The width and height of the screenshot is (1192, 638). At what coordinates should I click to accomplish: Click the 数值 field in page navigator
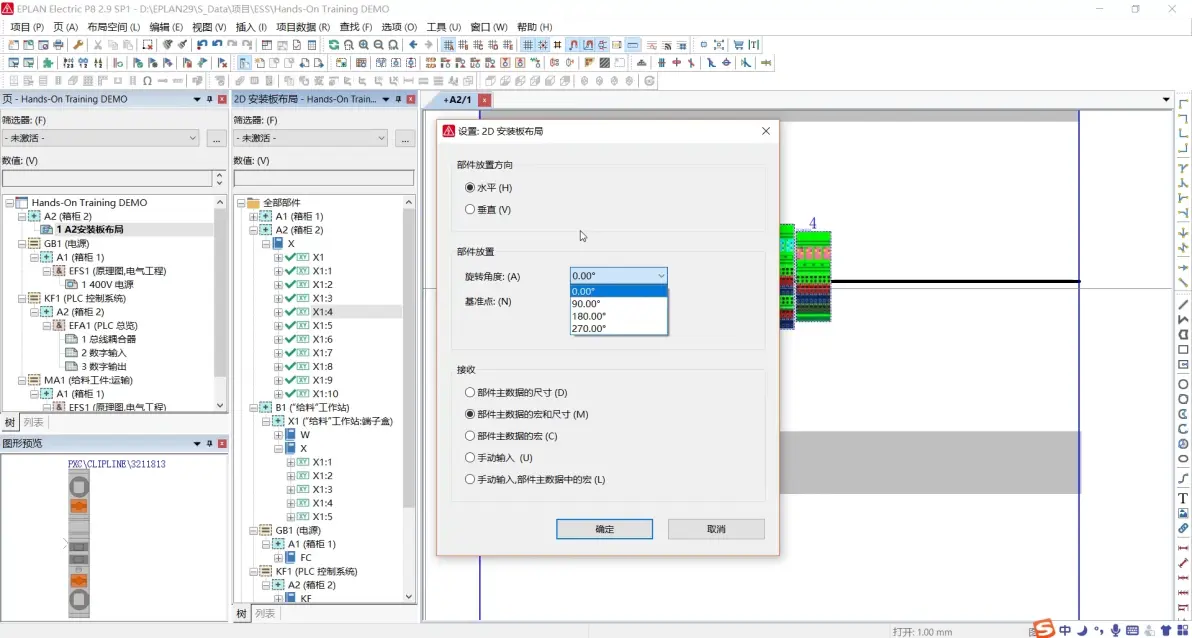pos(107,179)
